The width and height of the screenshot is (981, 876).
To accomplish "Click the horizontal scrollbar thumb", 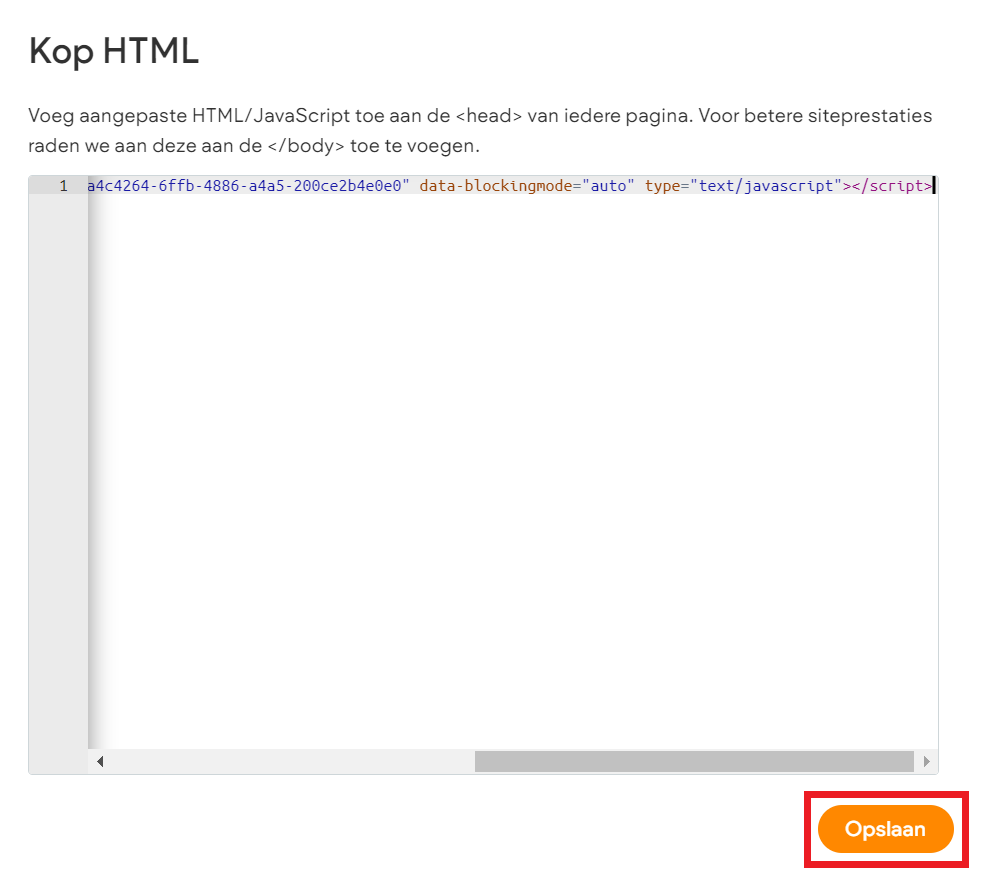I will point(694,762).
